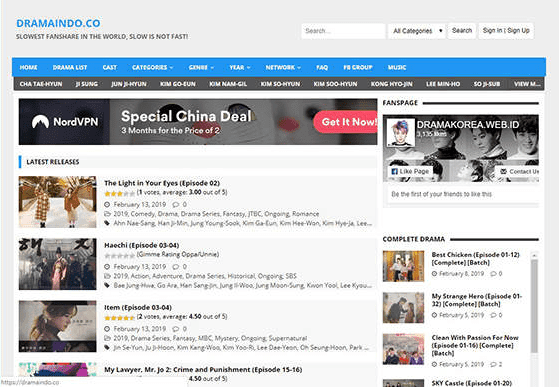Open the Best Chicken thumbnail
This screenshot has width=559, height=387.
(x=404, y=266)
